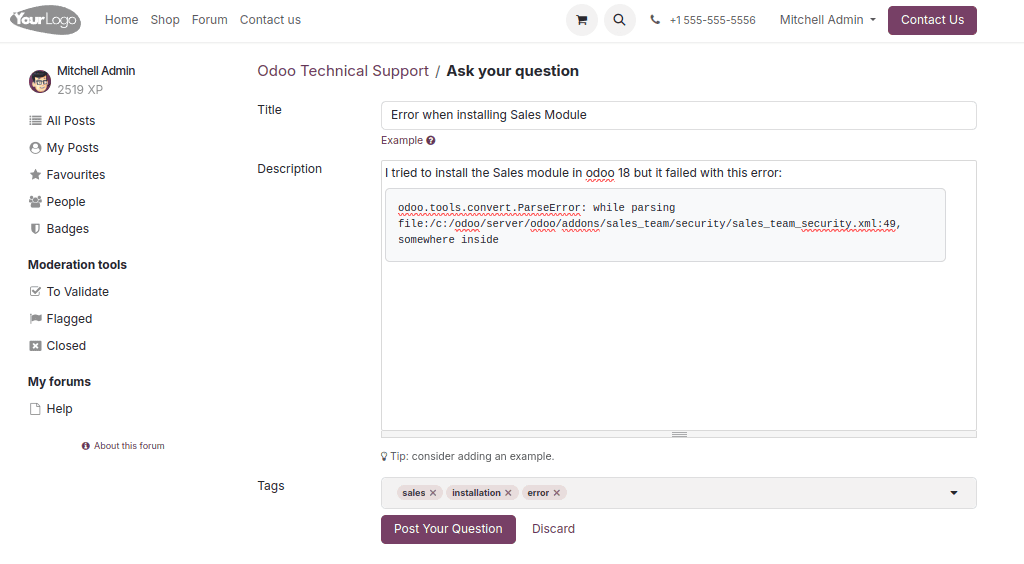Discard the question
This screenshot has width=1024, height=564.
pos(553,529)
